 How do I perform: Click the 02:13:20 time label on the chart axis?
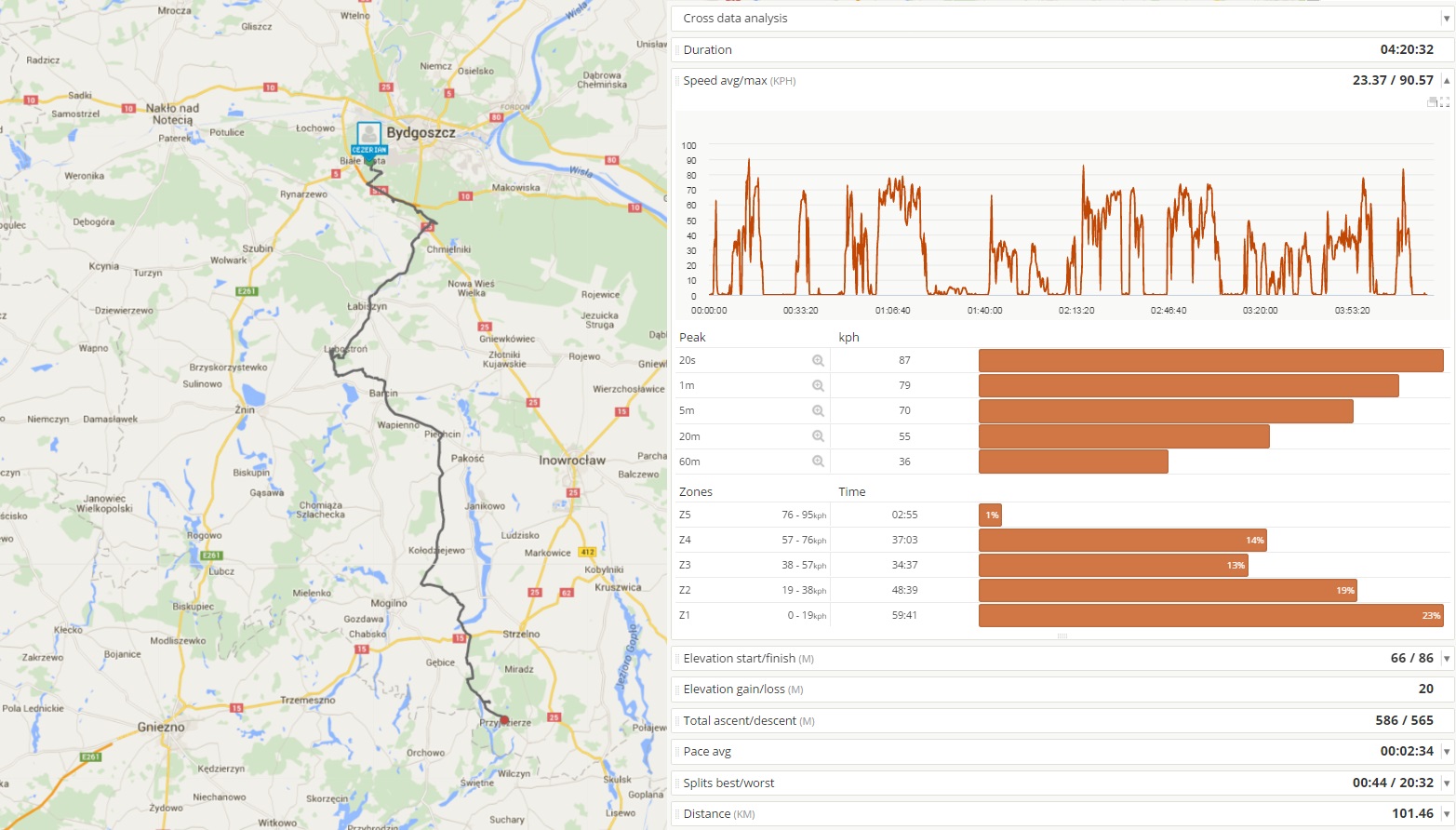[x=1076, y=311]
